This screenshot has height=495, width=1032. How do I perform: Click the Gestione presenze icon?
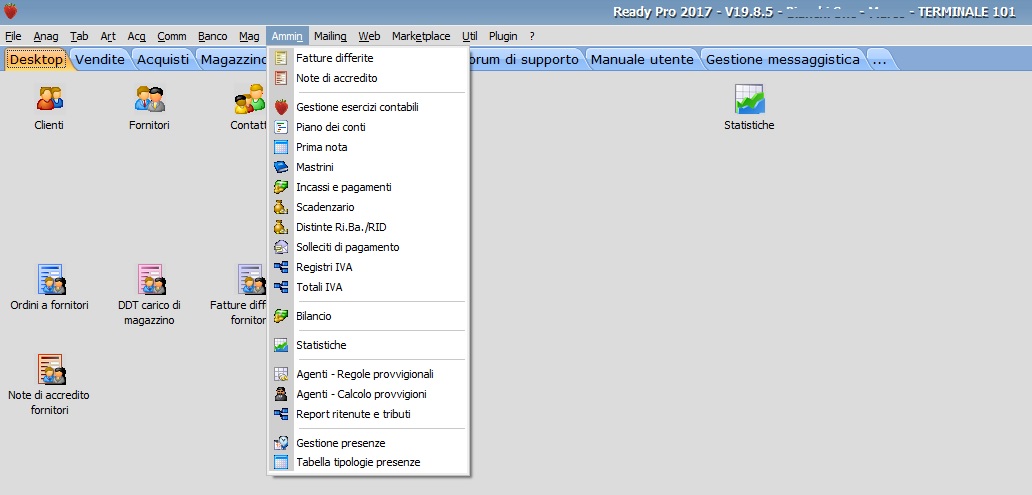(281, 443)
